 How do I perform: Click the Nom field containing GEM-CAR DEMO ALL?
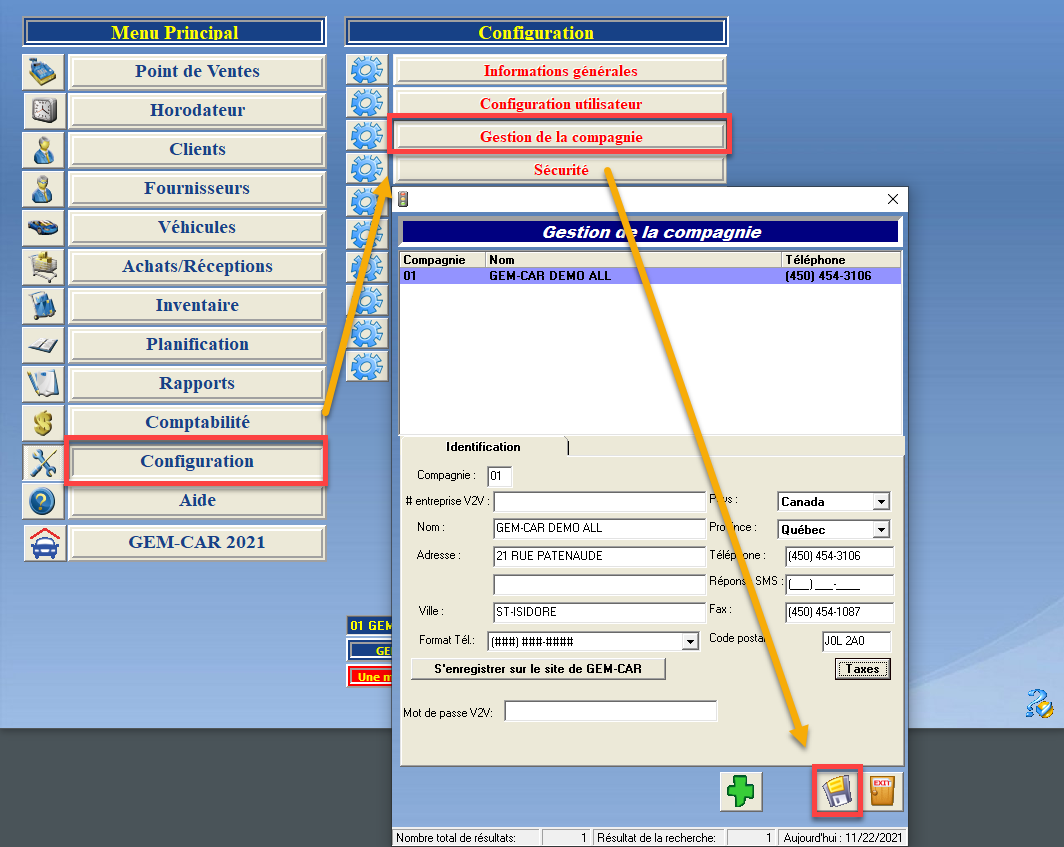599,528
